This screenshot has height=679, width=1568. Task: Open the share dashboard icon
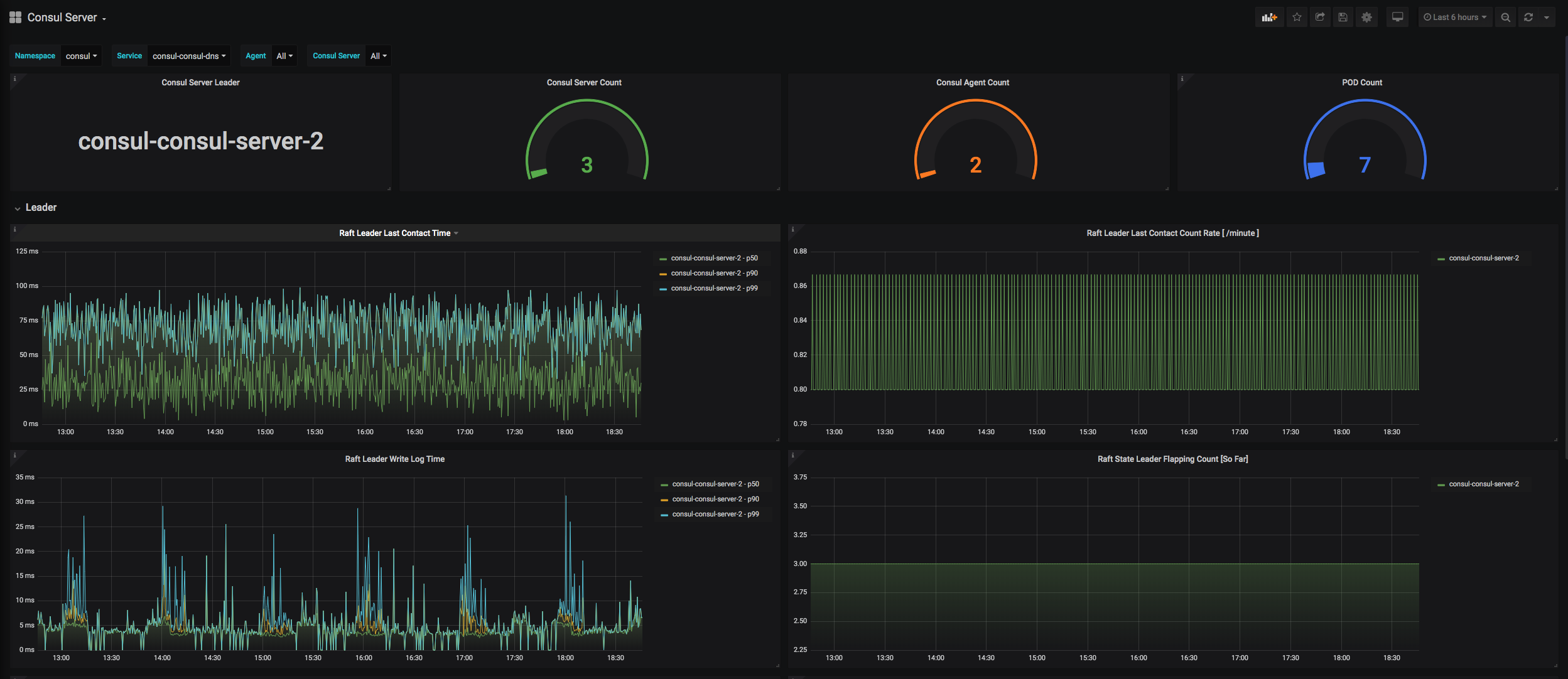click(1320, 18)
